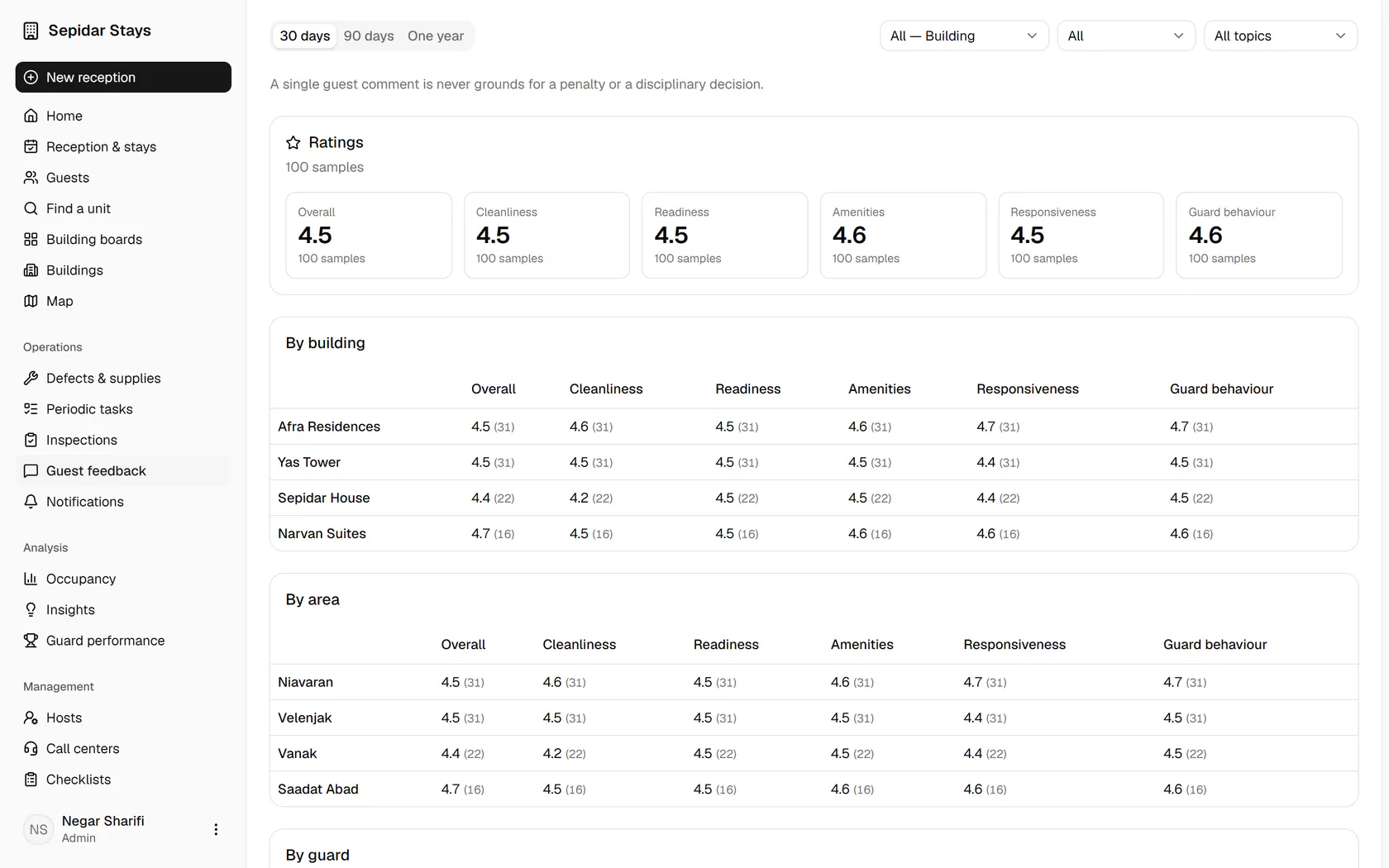Switch to the 90 days period
1389x868 pixels.
click(369, 36)
